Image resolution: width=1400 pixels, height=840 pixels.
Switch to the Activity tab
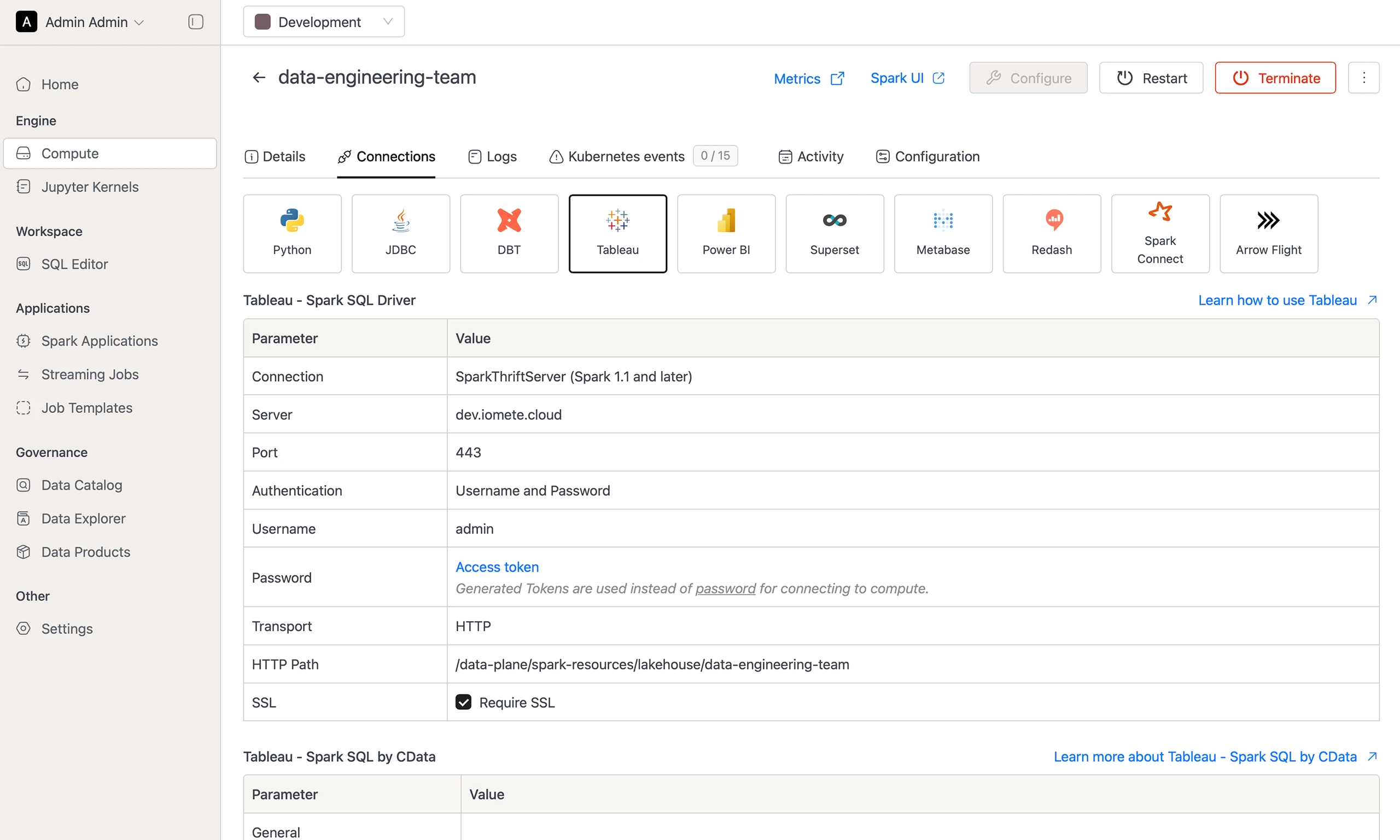coord(810,156)
